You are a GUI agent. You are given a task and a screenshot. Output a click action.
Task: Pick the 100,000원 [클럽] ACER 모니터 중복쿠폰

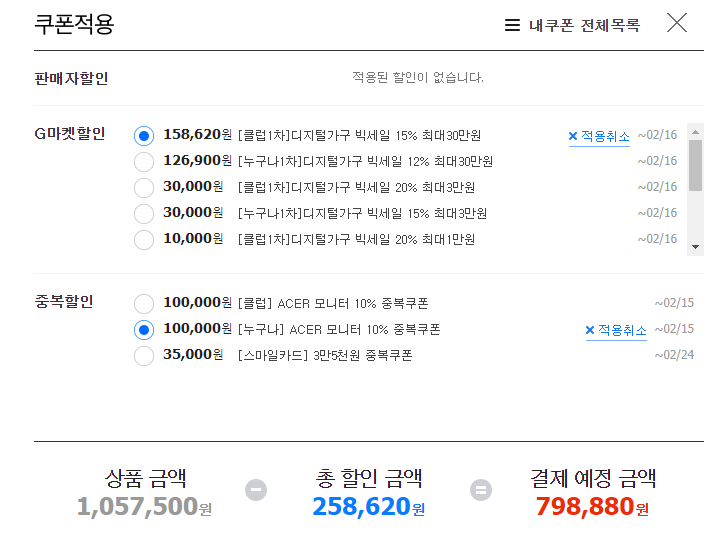(x=144, y=304)
